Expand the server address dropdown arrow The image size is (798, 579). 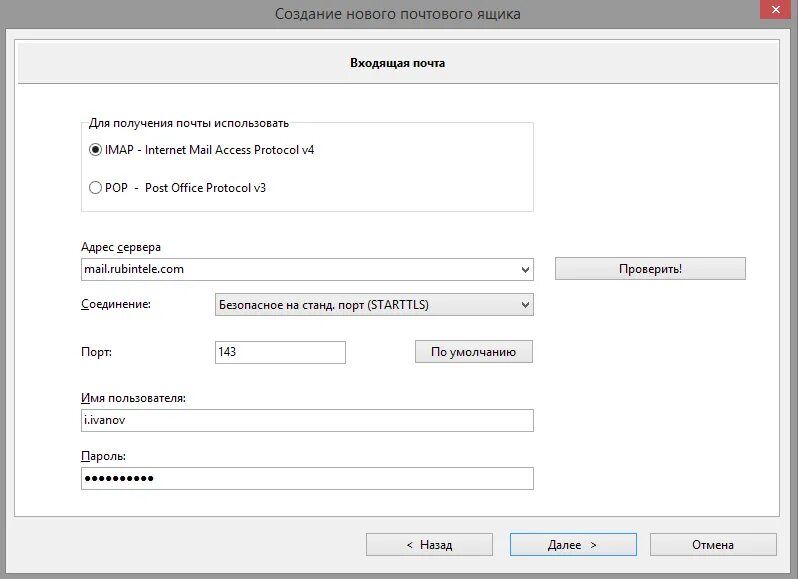[x=526, y=269]
